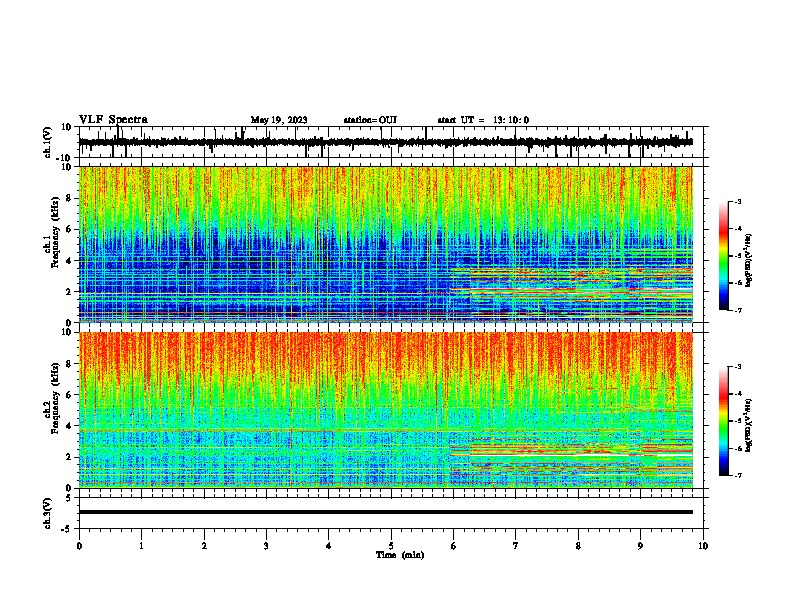
Task: Click the ch.3 flat voltage trace
Action: (386, 512)
